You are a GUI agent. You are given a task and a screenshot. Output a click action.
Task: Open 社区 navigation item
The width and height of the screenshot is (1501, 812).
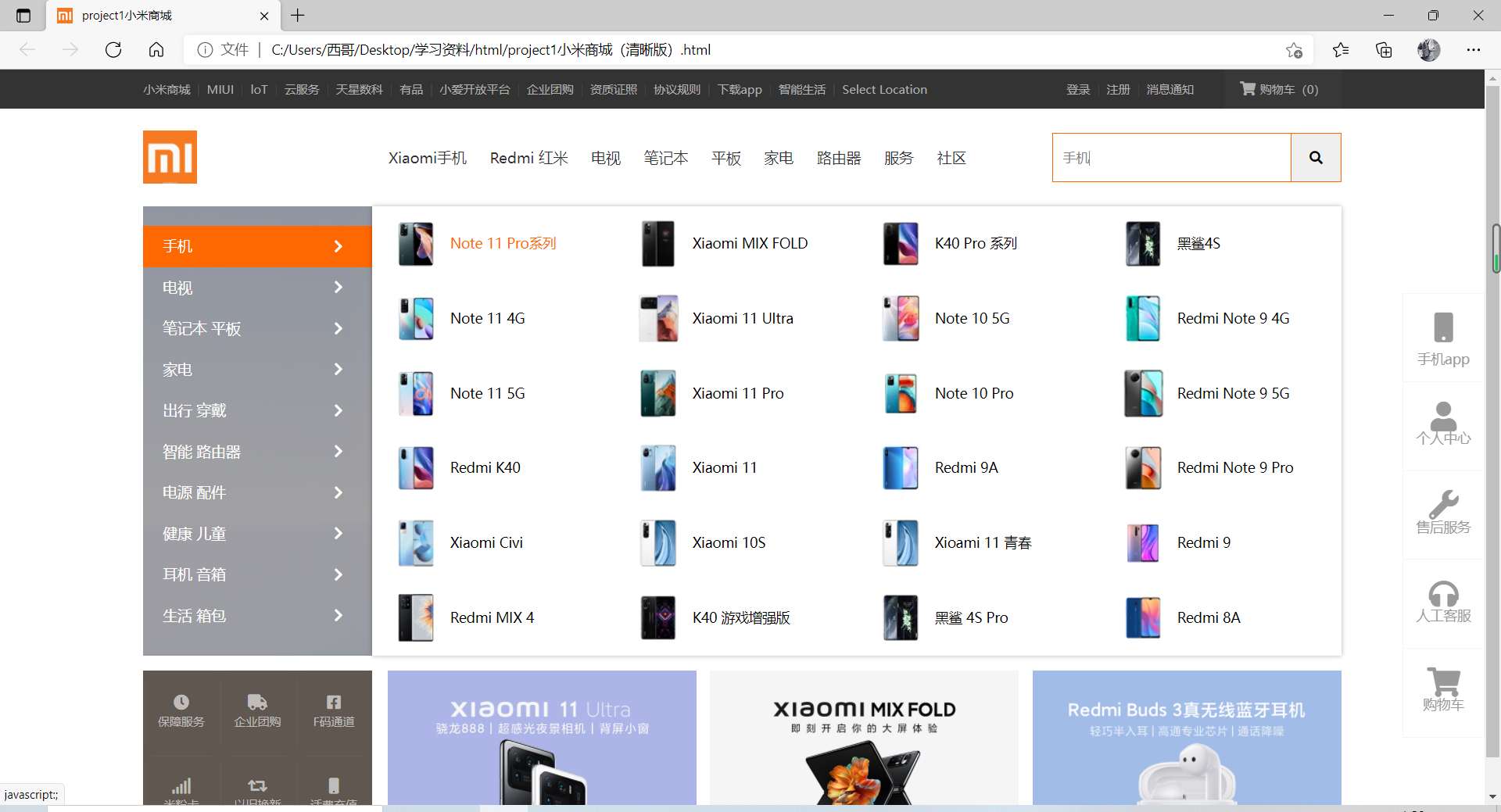coord(951,158)
